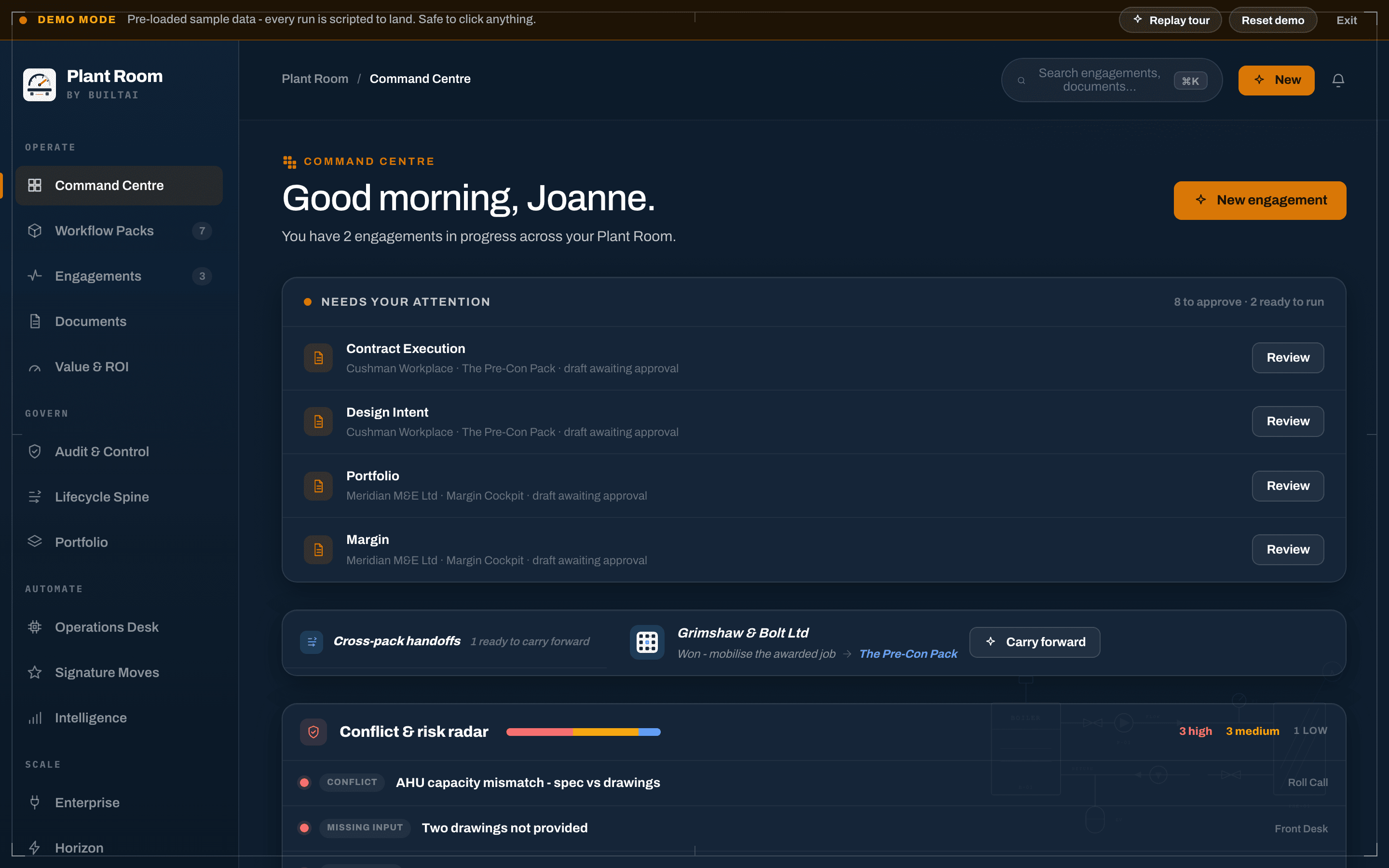Click the red dot beside Two drawings not provided
The image size is (1389, 868).
click(304, 828)
